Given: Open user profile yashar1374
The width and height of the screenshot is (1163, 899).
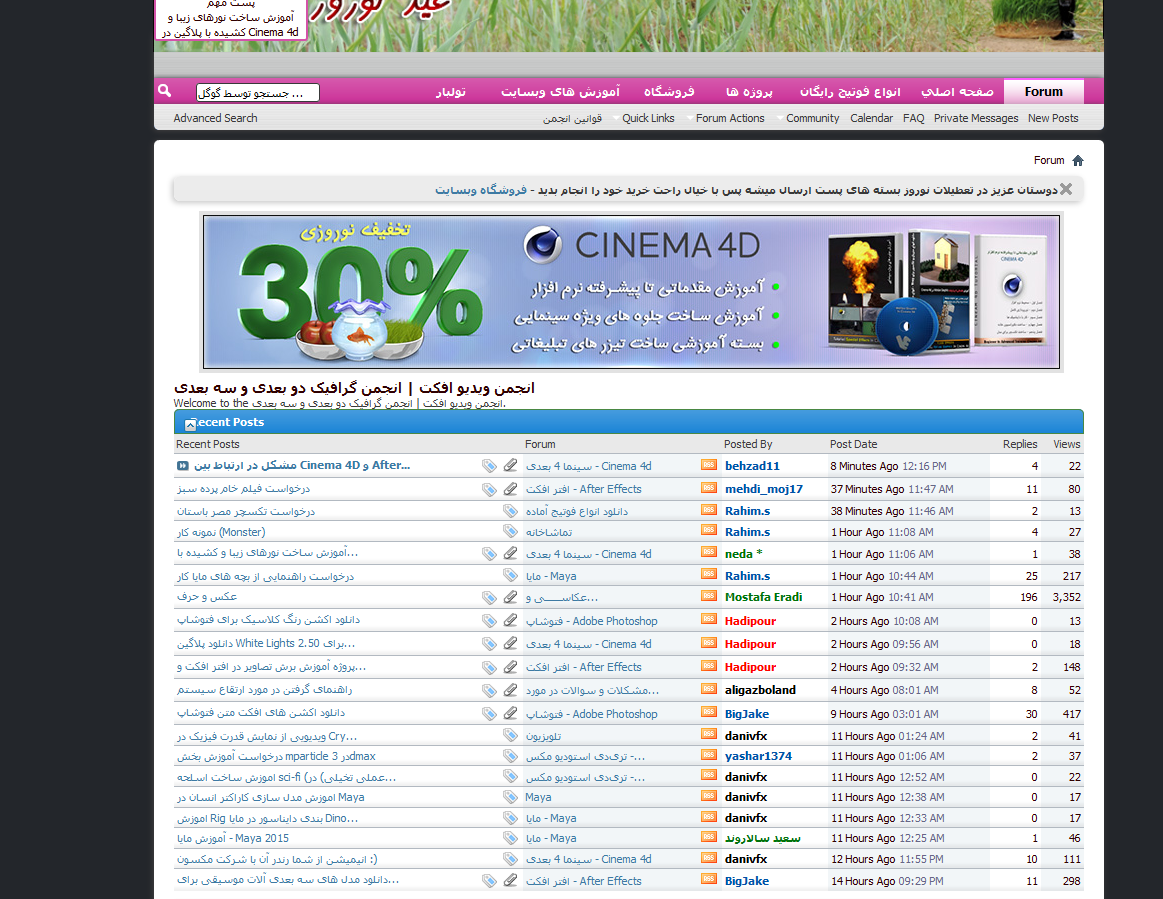Looking at the screenshot, I should [x=758, y=756].
